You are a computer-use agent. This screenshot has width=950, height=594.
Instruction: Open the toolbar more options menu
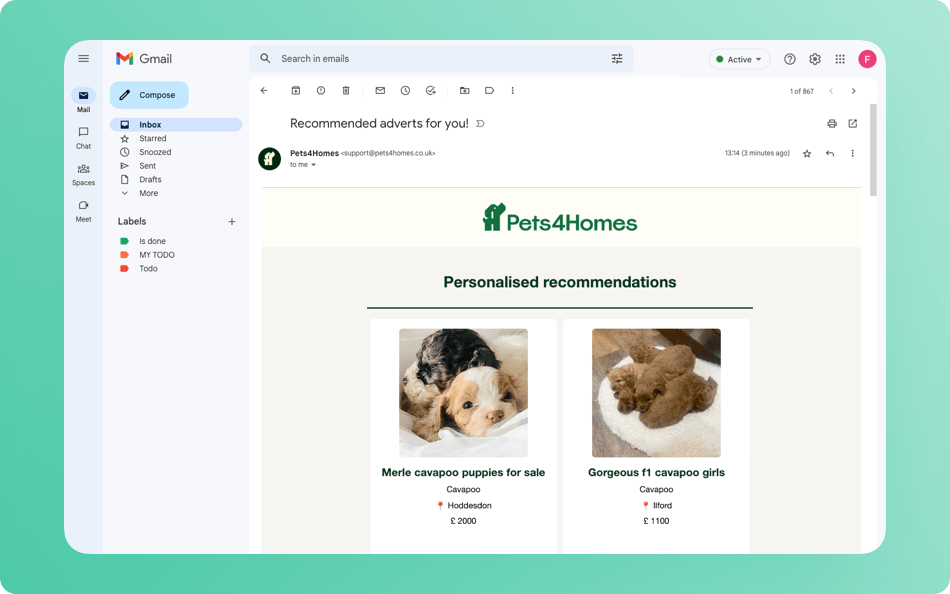point(513,91)
